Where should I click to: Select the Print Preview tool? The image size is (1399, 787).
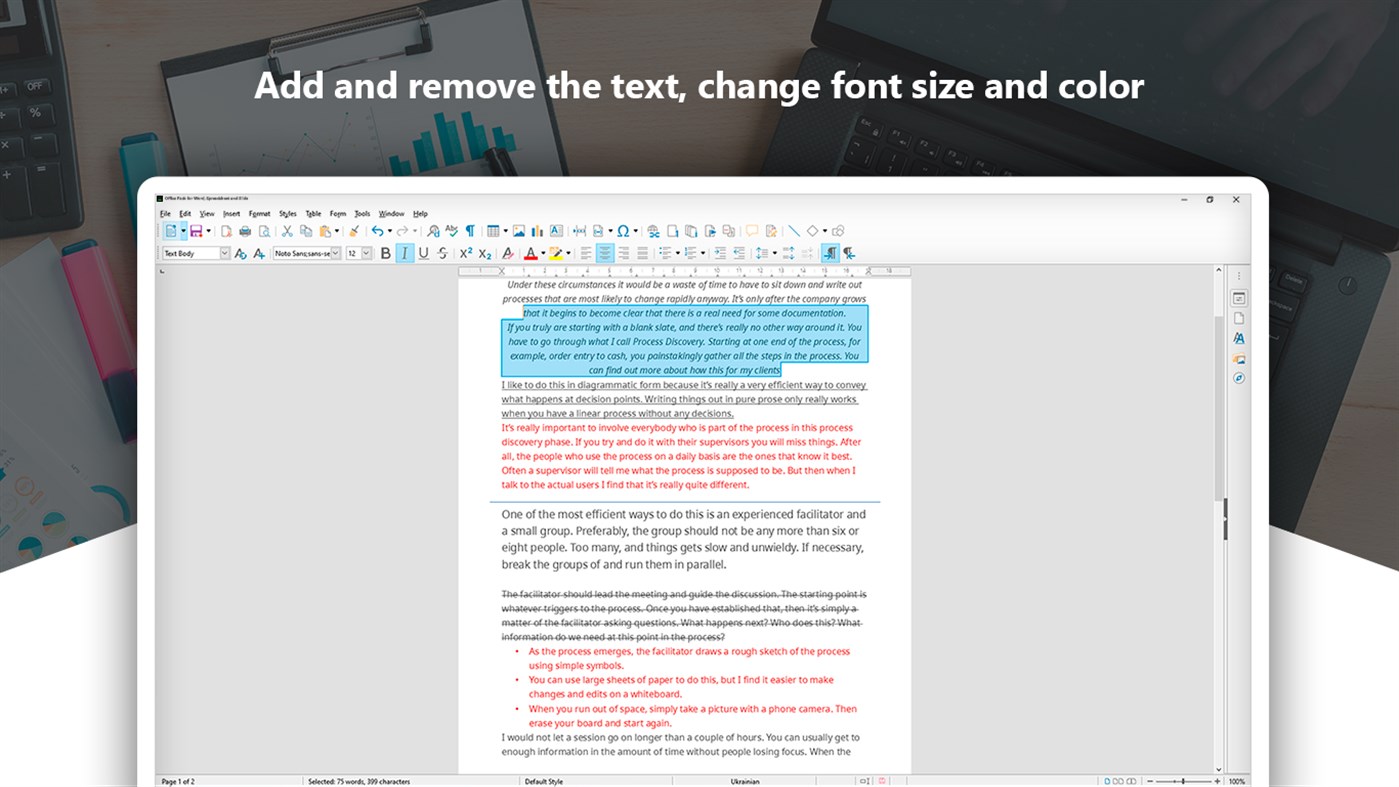click(x=264, y=230)
